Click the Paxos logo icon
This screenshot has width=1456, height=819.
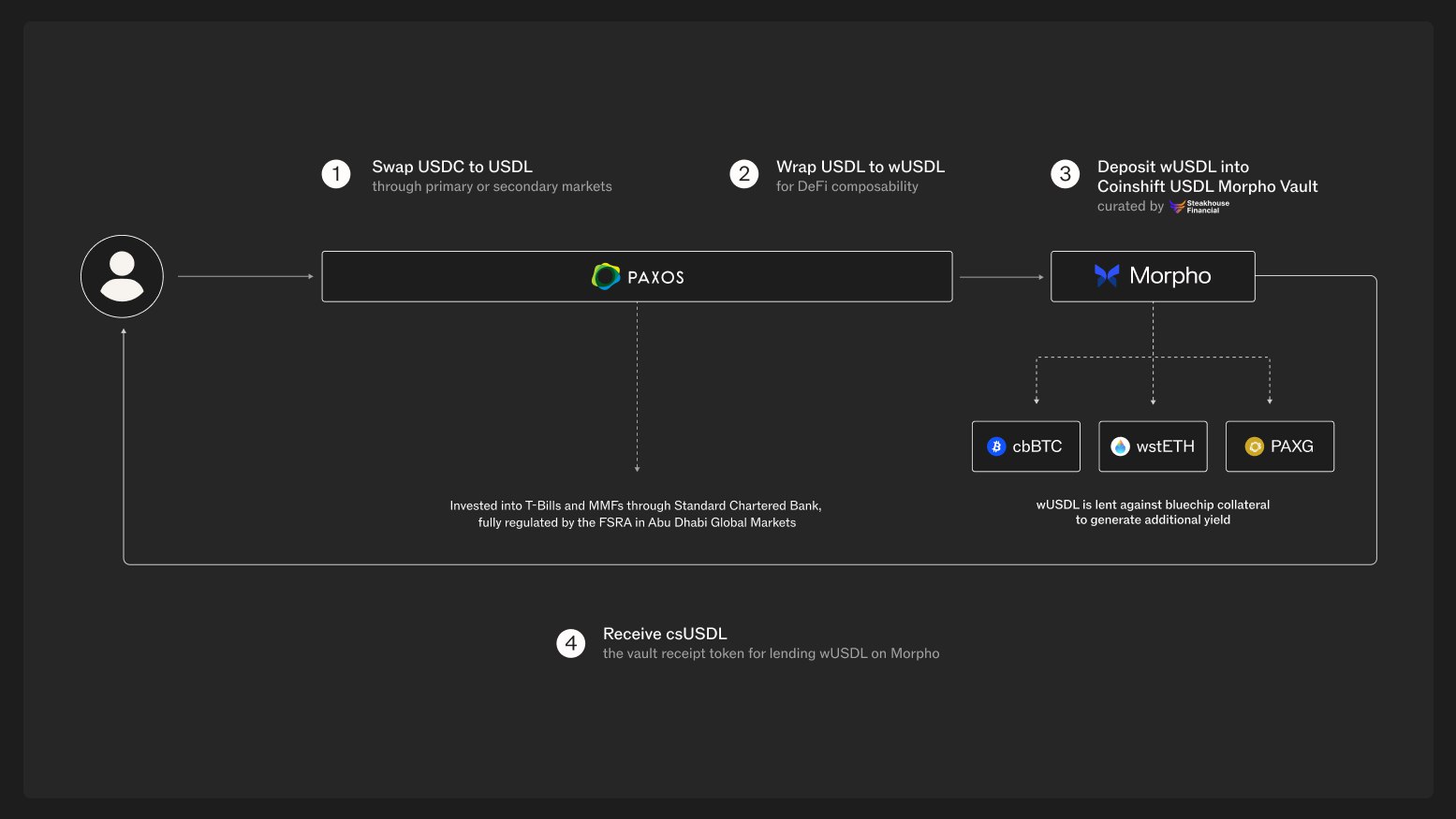pyautogui.click(x=606, y=276)
